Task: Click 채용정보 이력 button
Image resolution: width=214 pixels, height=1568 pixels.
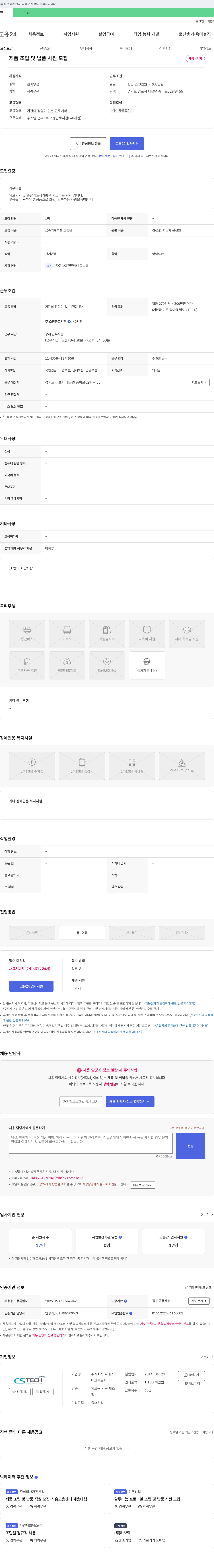Action: point(191,1384)
